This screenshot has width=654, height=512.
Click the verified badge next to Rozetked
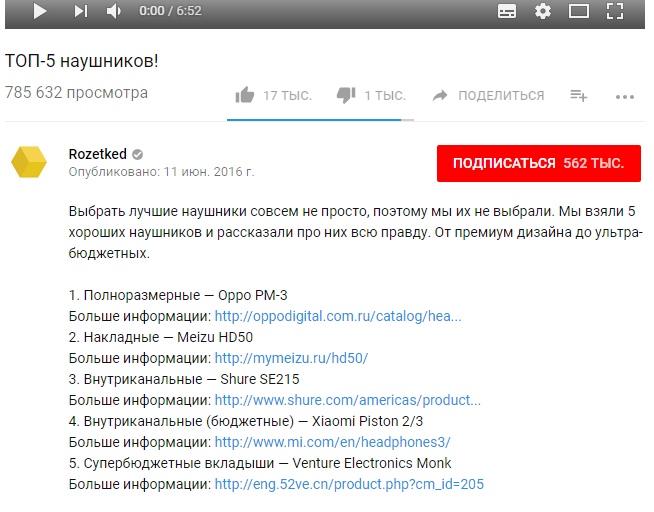click(x=138, y=155)
